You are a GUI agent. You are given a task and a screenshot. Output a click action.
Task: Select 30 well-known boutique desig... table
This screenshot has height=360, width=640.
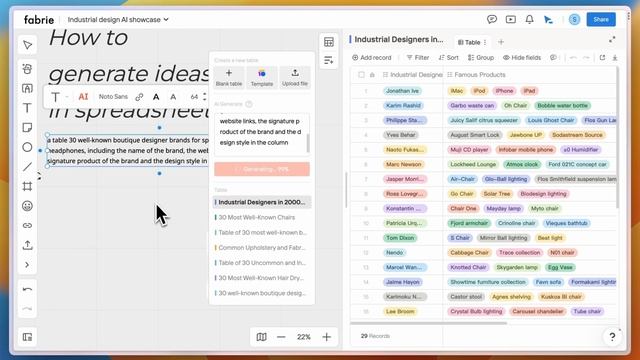click(x=262, y=293)
